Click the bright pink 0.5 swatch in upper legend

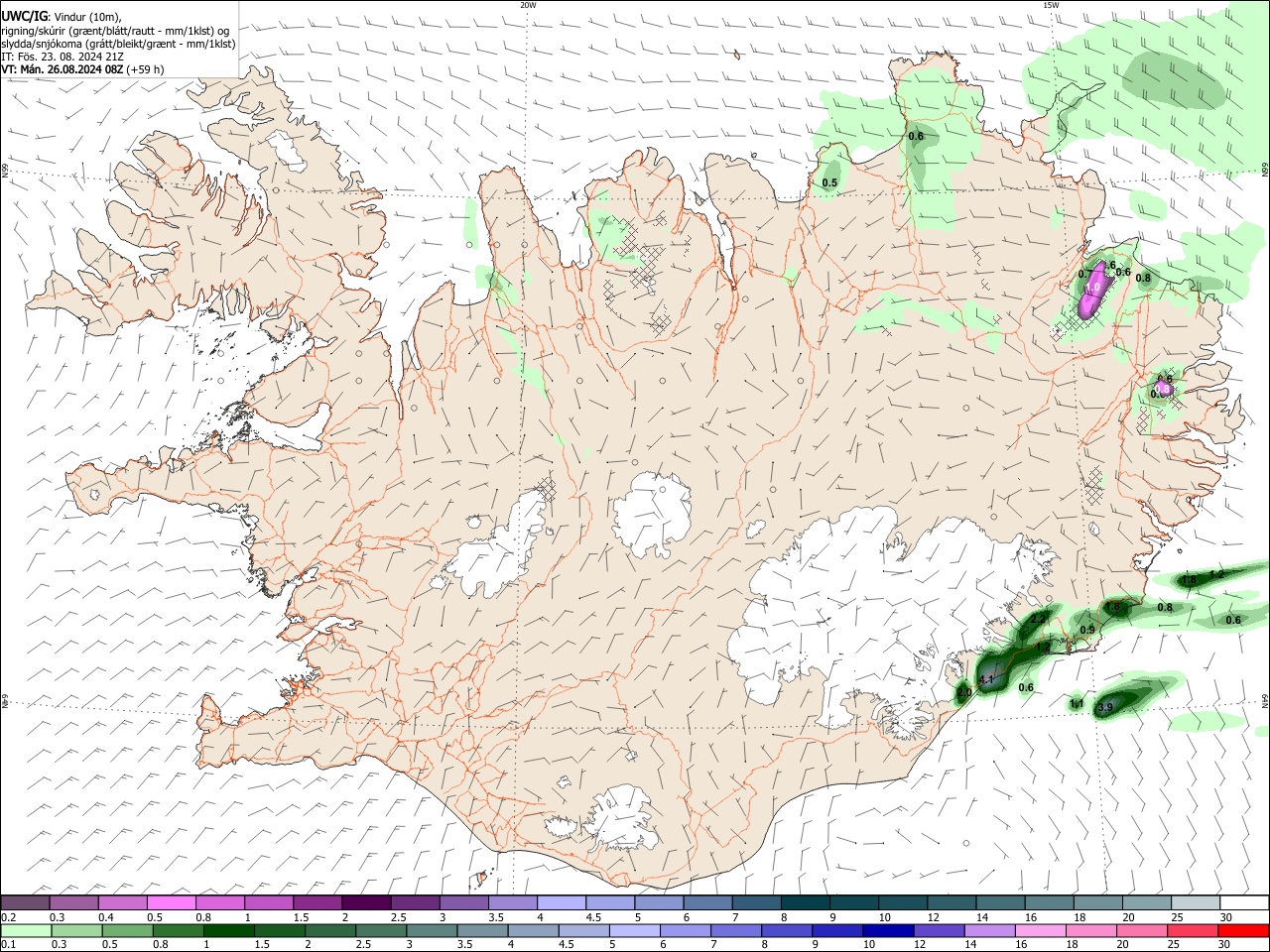pyautogui.click(x=172, y=903)
